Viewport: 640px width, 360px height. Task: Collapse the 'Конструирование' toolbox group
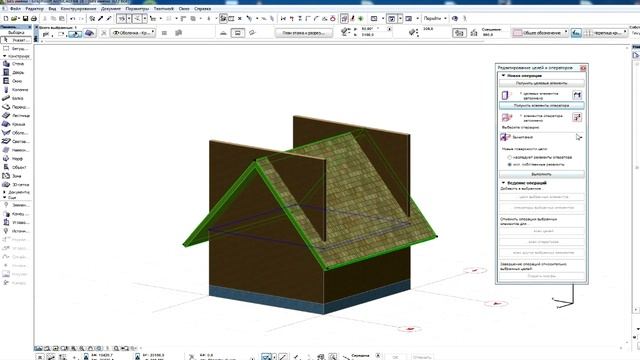pos(4,56)
